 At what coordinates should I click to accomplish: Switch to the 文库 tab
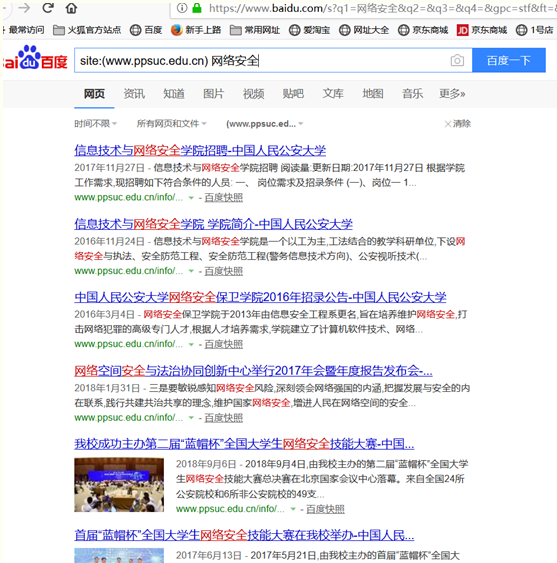(333, 94)
